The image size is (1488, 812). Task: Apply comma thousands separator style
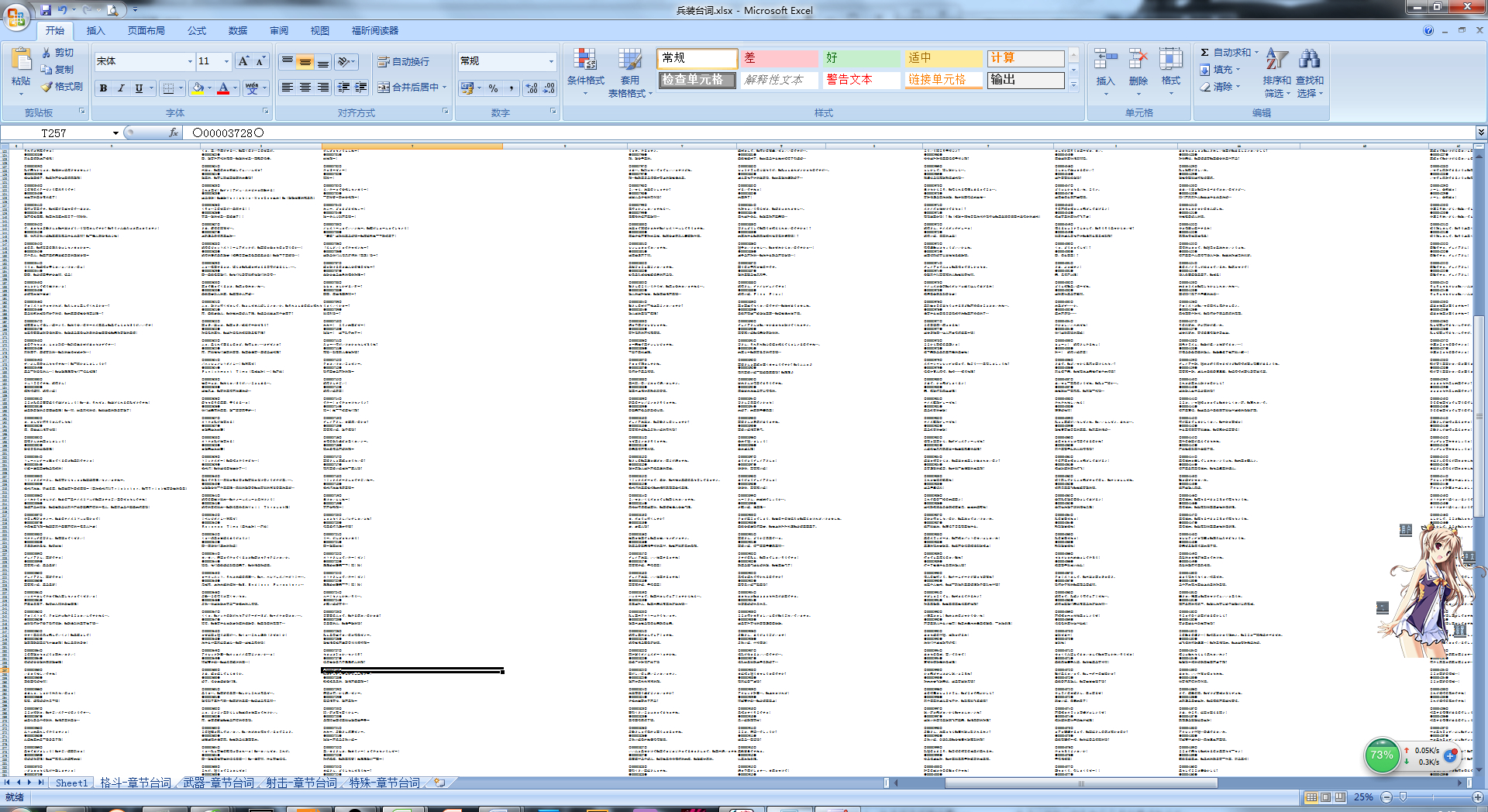pos(511,88)
